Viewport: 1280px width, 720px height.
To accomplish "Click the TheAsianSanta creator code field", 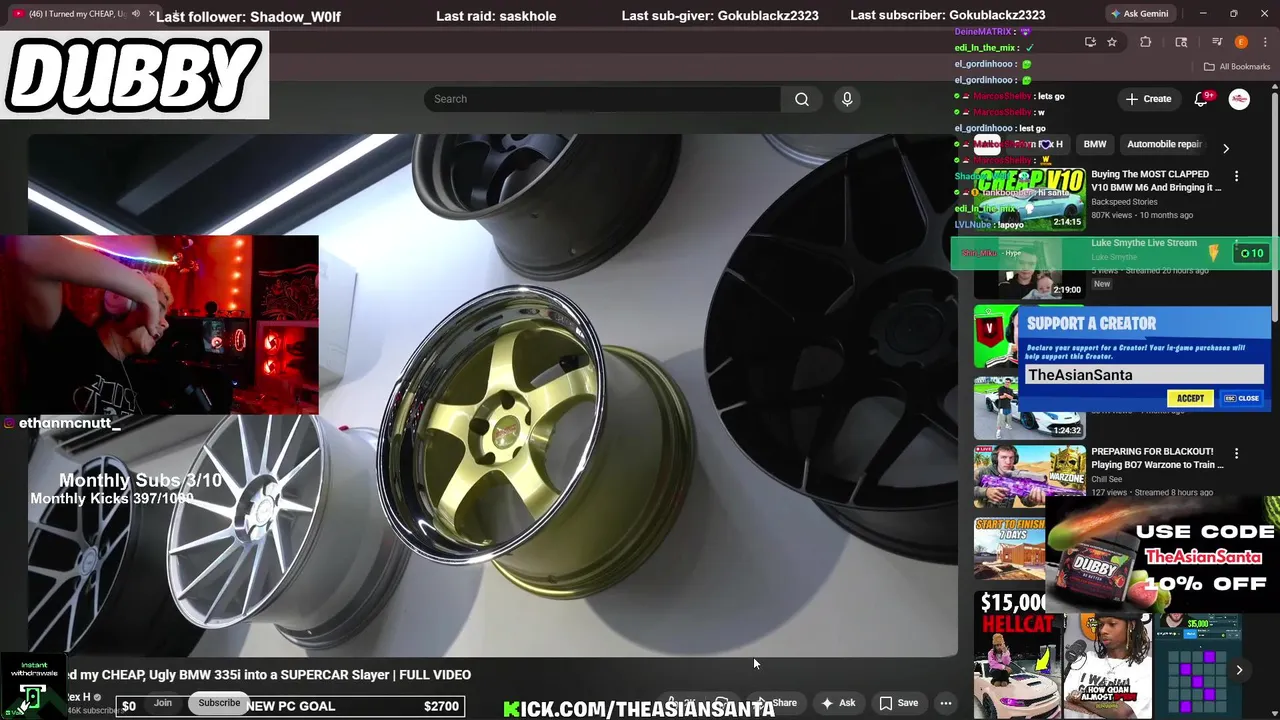I will (x=1144, y=375).
